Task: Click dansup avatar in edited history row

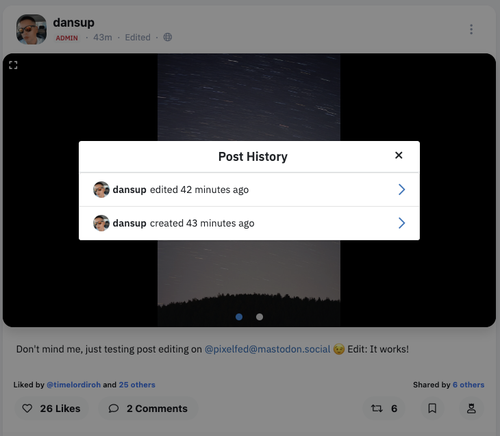Action: pyautogui.click(x=101, y=190)
